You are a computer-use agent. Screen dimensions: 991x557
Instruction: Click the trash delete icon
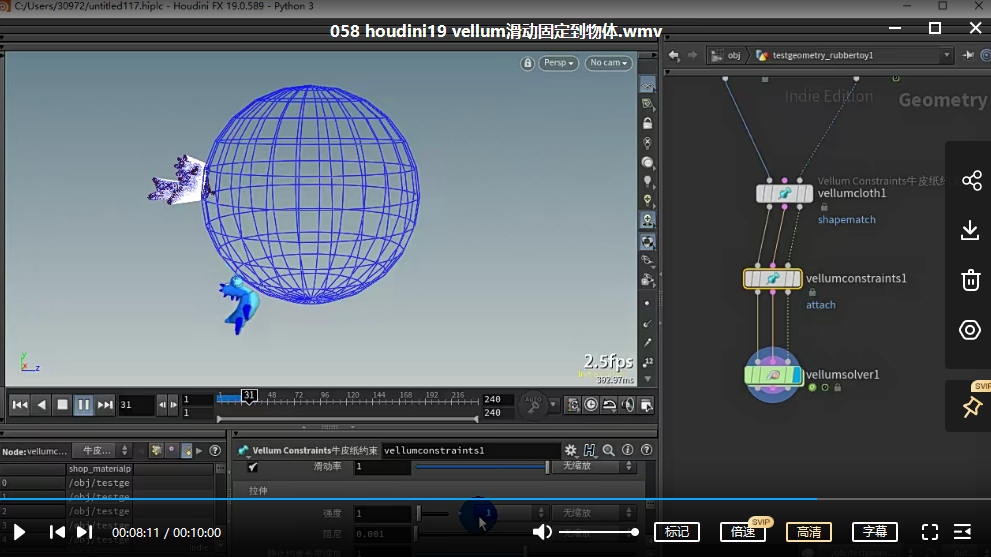(x=970, y=280)
